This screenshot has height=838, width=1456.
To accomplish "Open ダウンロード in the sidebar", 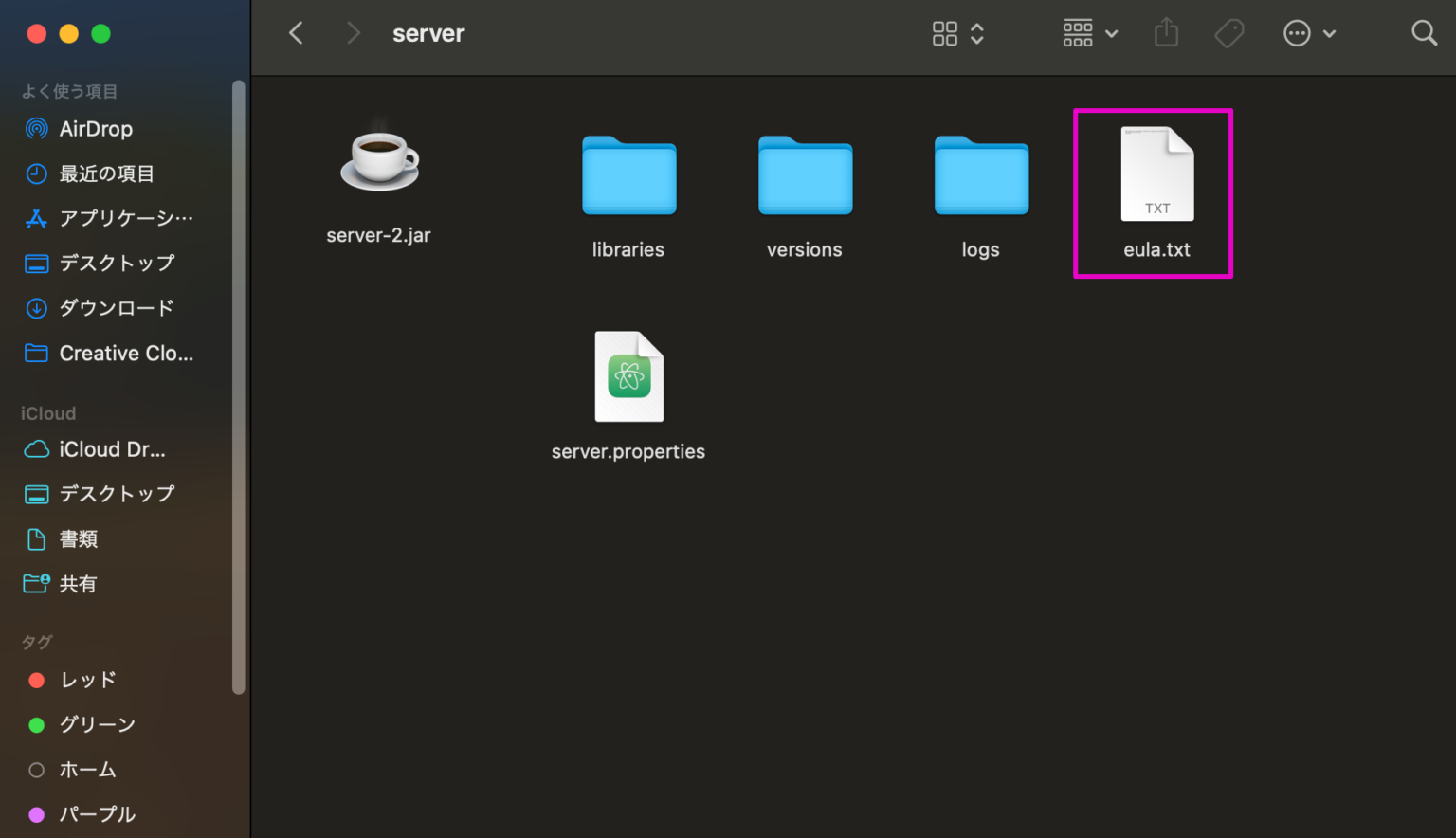I will point(116,308).
